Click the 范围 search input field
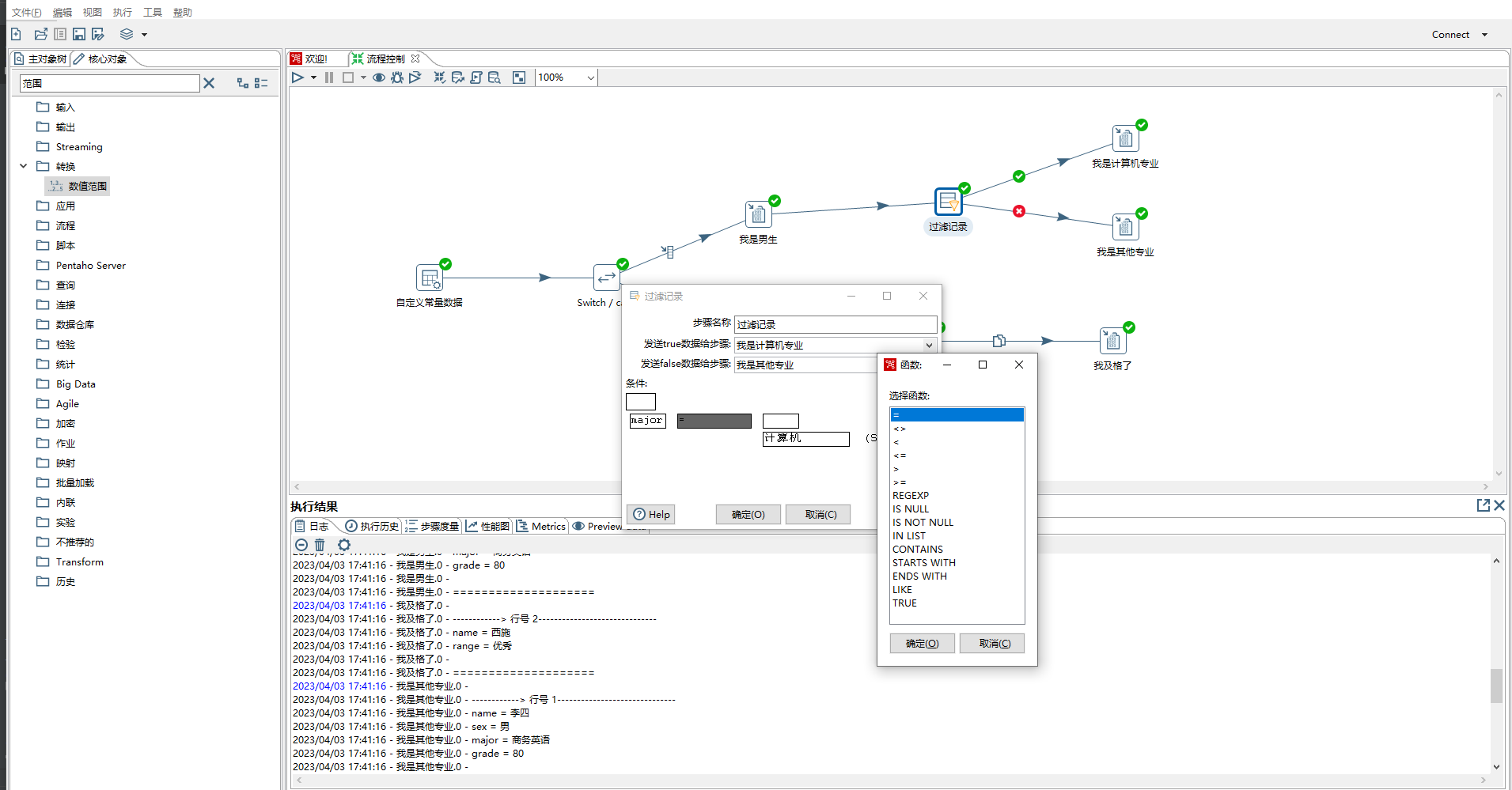This screenshot has width=1512, height=790. (109, 83)
